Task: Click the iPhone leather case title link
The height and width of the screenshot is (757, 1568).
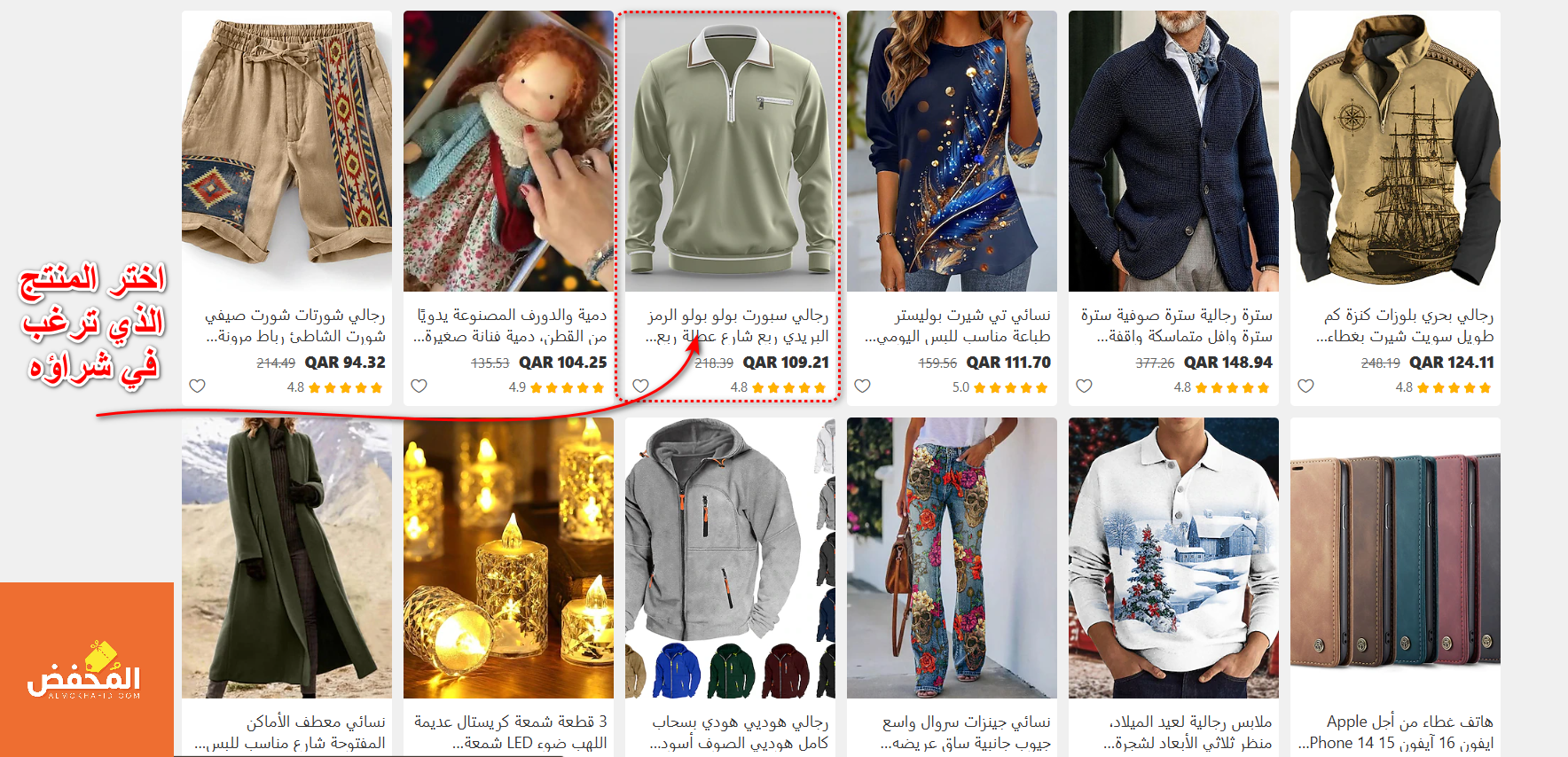Action: (x=1396, y=732)
